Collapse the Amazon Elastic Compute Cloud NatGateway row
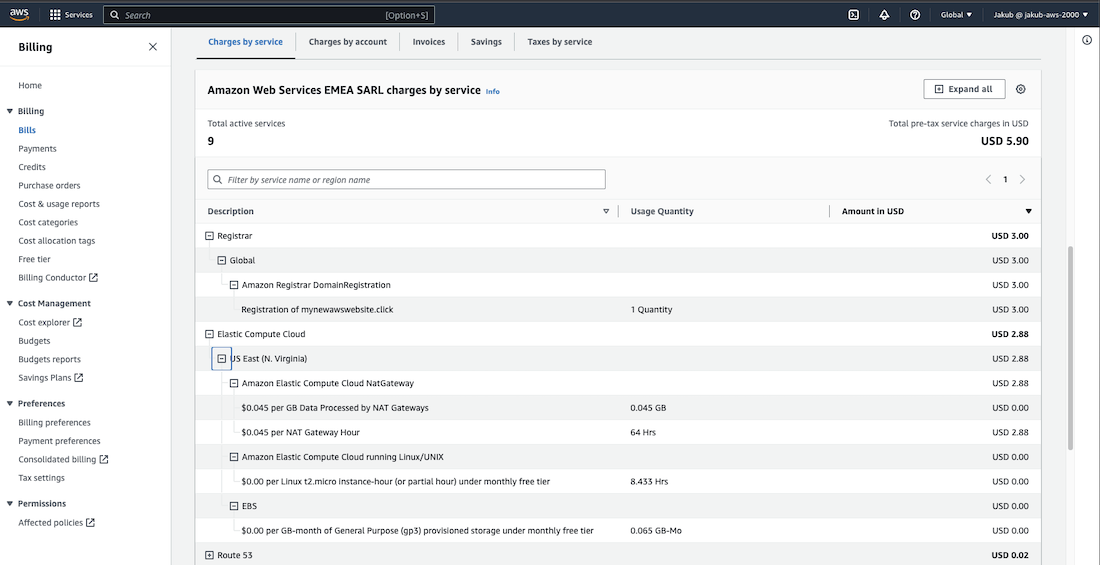The width and height of the screenshot is (1100, 565). pyautogui.click(x=234, y=383)
